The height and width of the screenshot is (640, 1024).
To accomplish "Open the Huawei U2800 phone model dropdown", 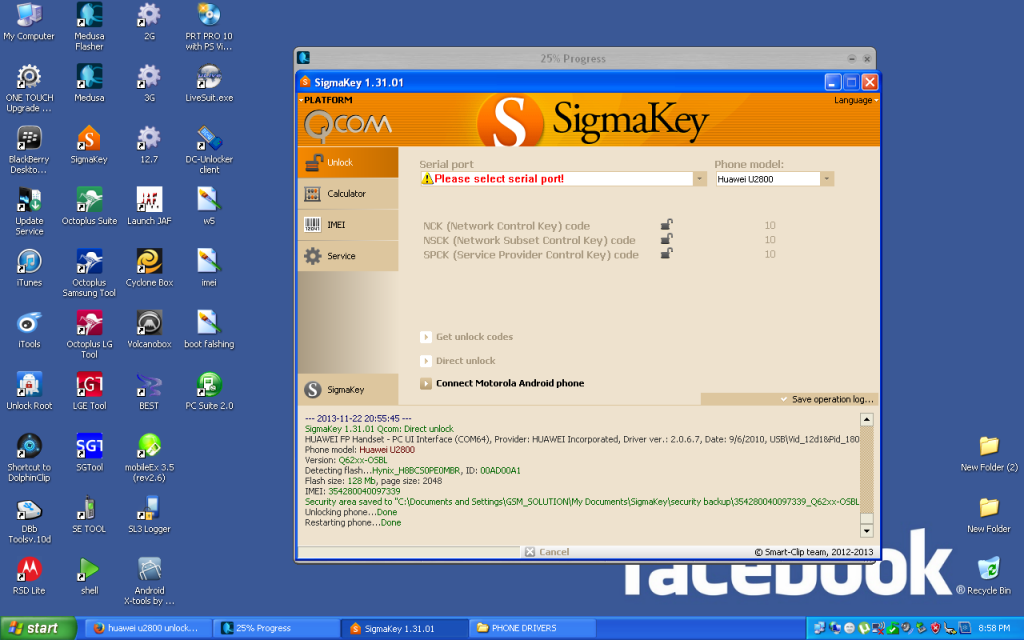I will tap(828, 178).
